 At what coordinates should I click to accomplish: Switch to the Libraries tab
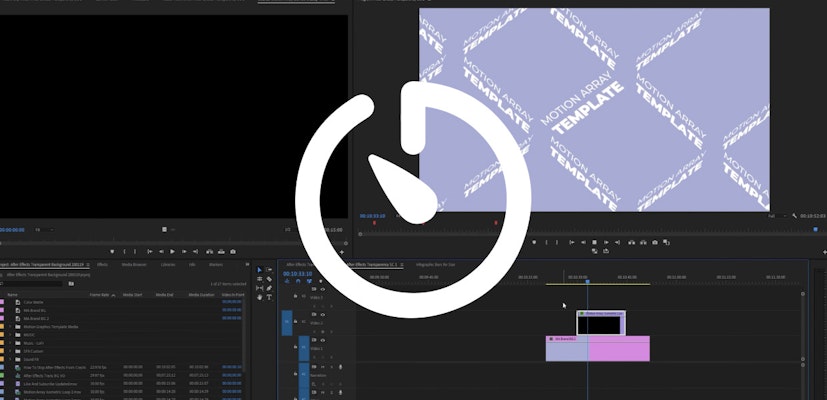tap(168, 264)
